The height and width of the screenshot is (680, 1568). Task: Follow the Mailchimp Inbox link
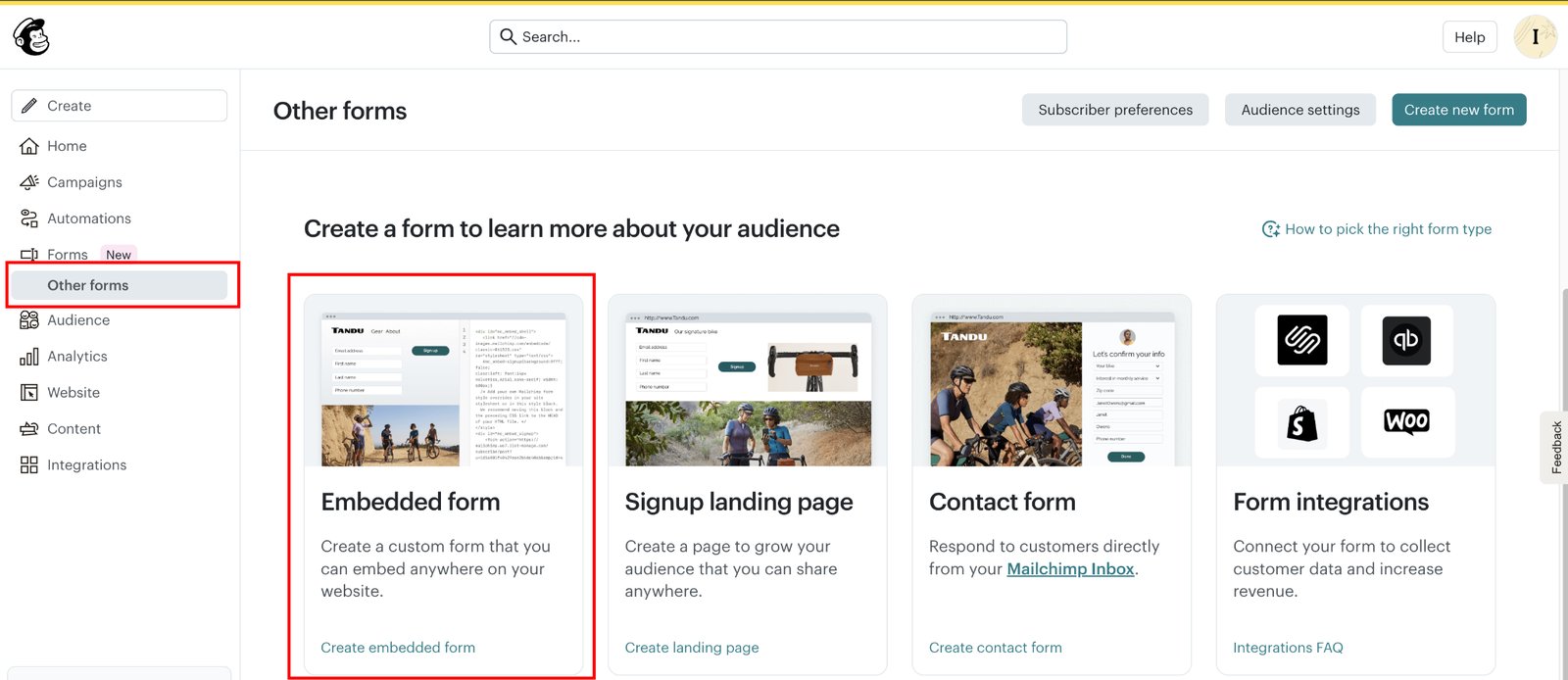point(1070,569)
